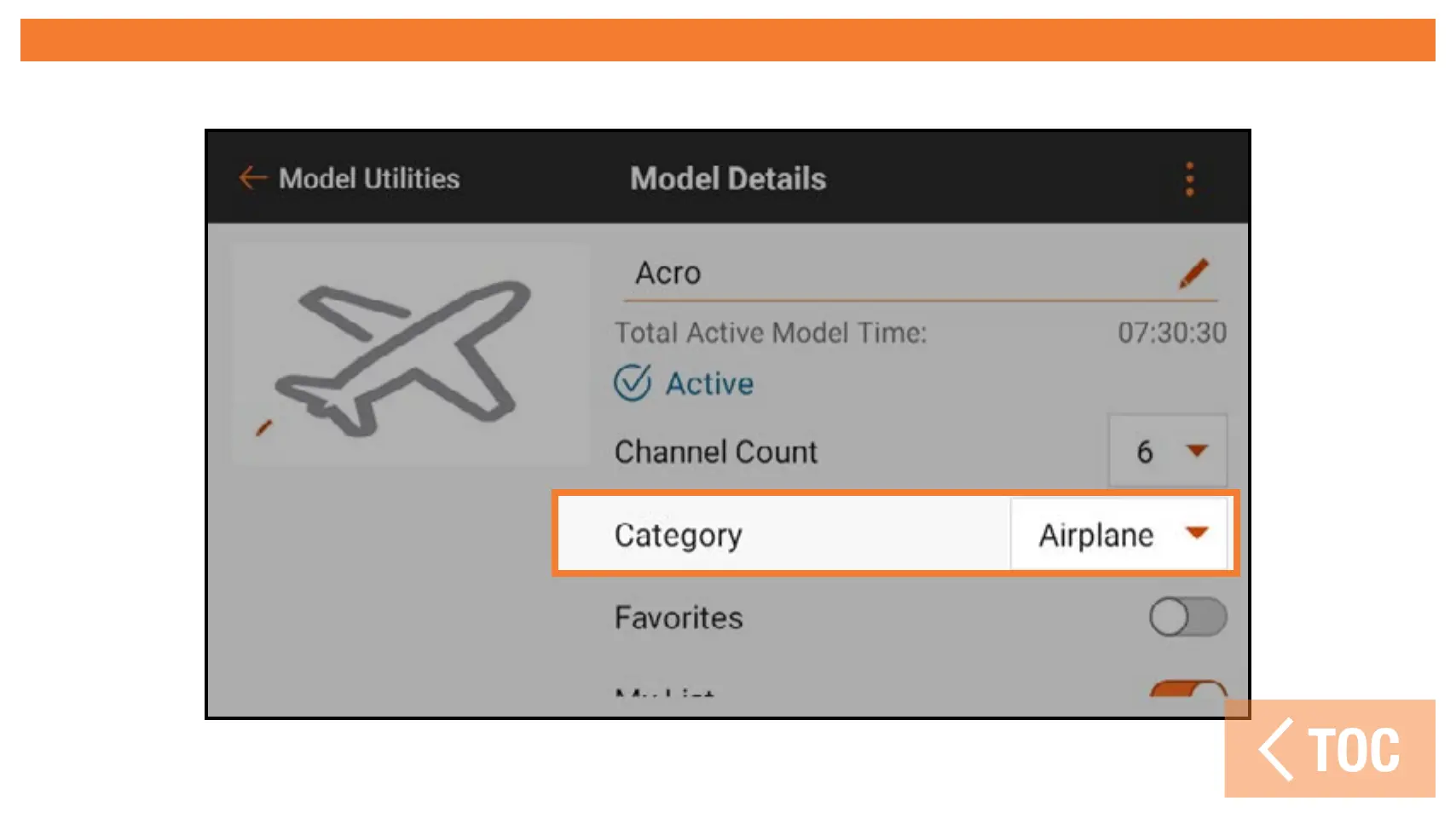Click the 07:30:30 total model time value

[x=1172, y=332]
